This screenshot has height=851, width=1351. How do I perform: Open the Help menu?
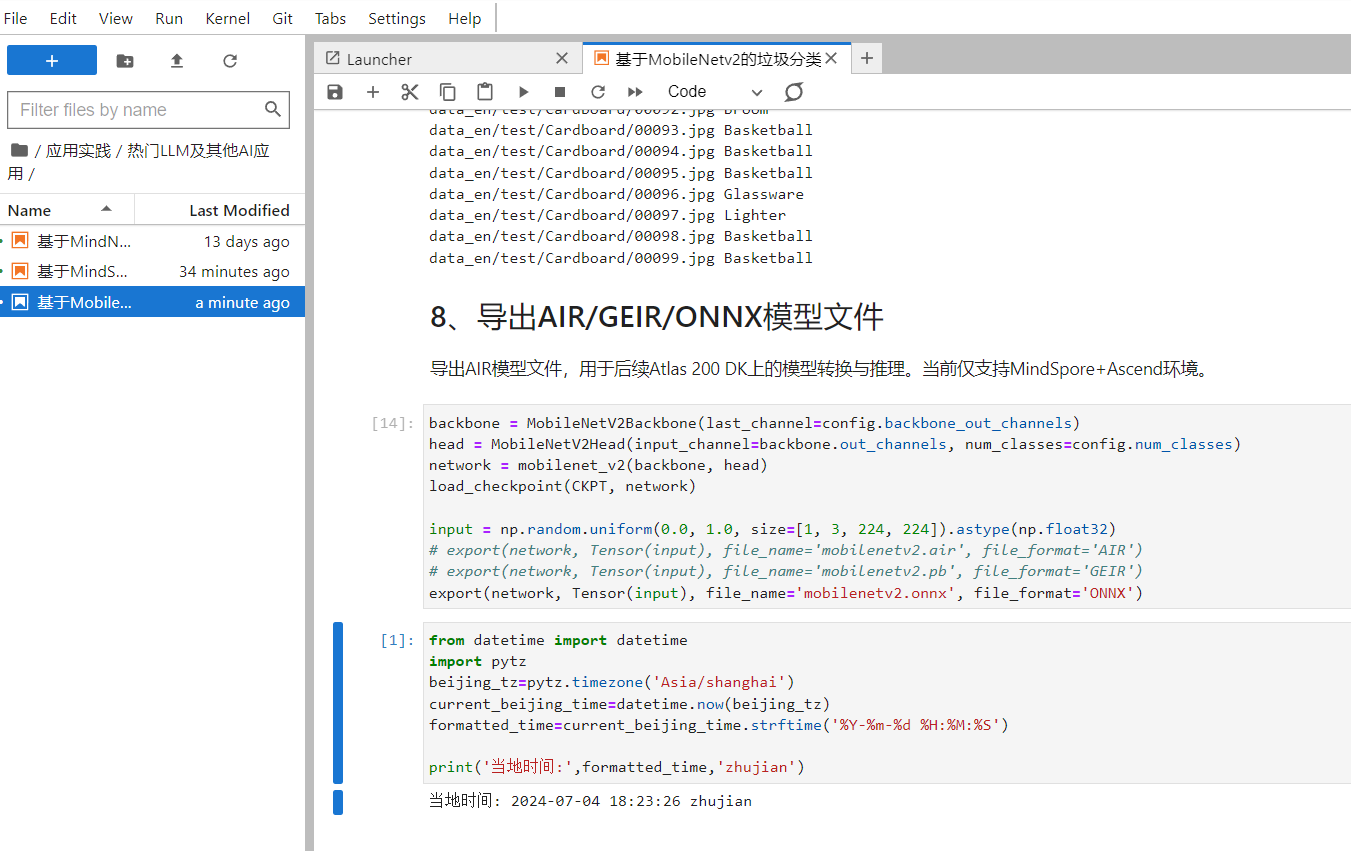coord(464,18)
